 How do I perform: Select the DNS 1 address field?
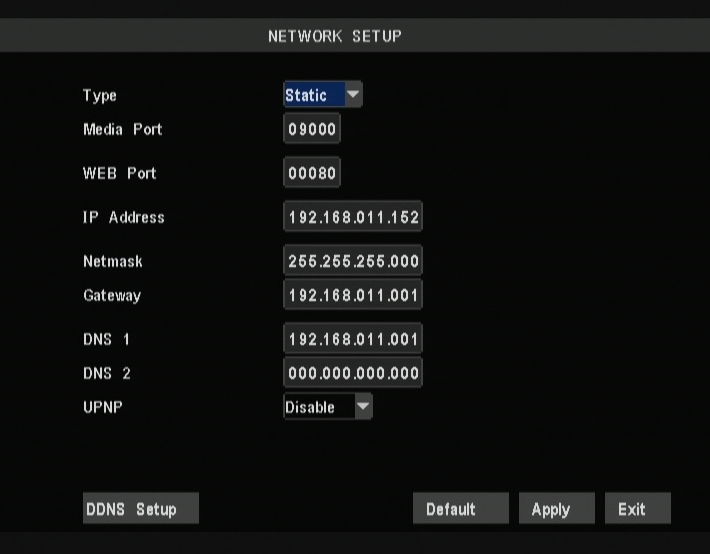pyautogui.click(x=352, y=340)
